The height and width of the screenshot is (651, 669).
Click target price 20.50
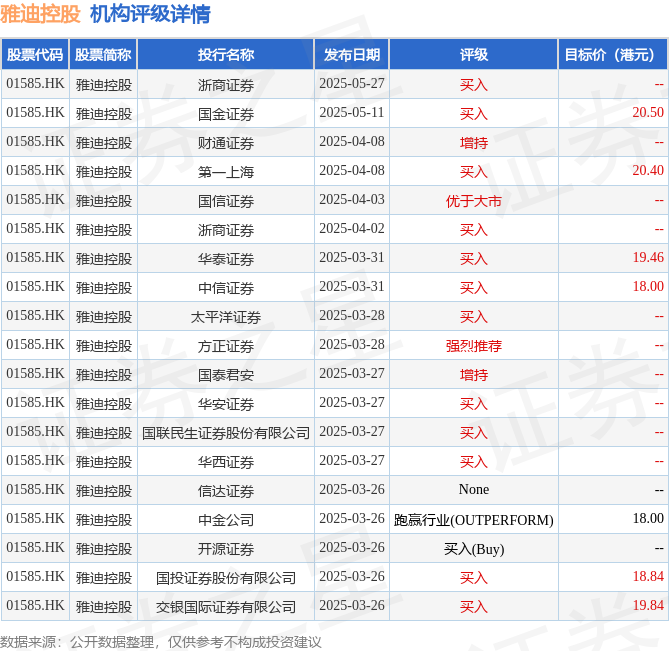click(648, 113)
